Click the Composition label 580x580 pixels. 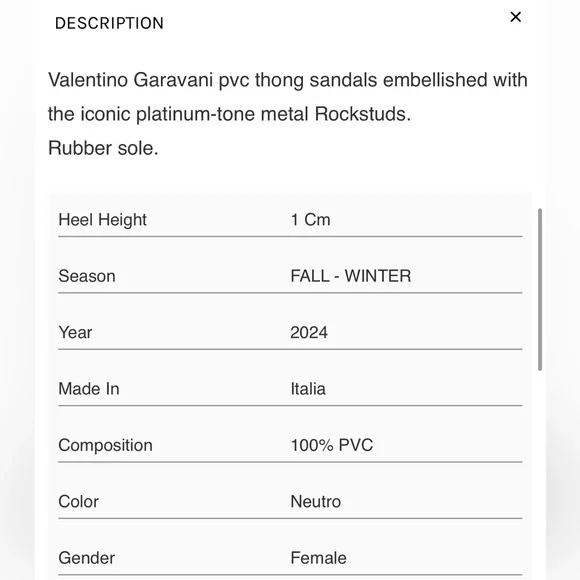[x=105, y=445]
